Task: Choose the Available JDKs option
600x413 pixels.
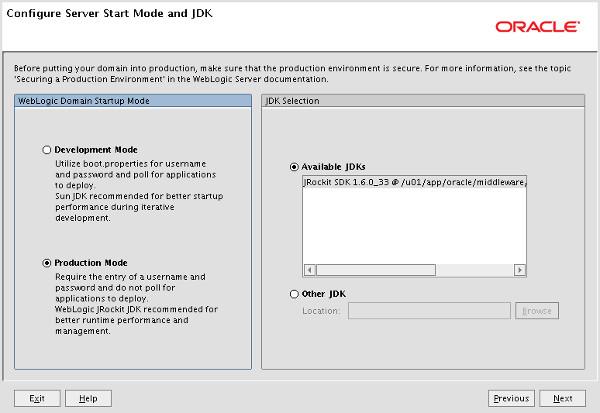Action: [294, 167]
